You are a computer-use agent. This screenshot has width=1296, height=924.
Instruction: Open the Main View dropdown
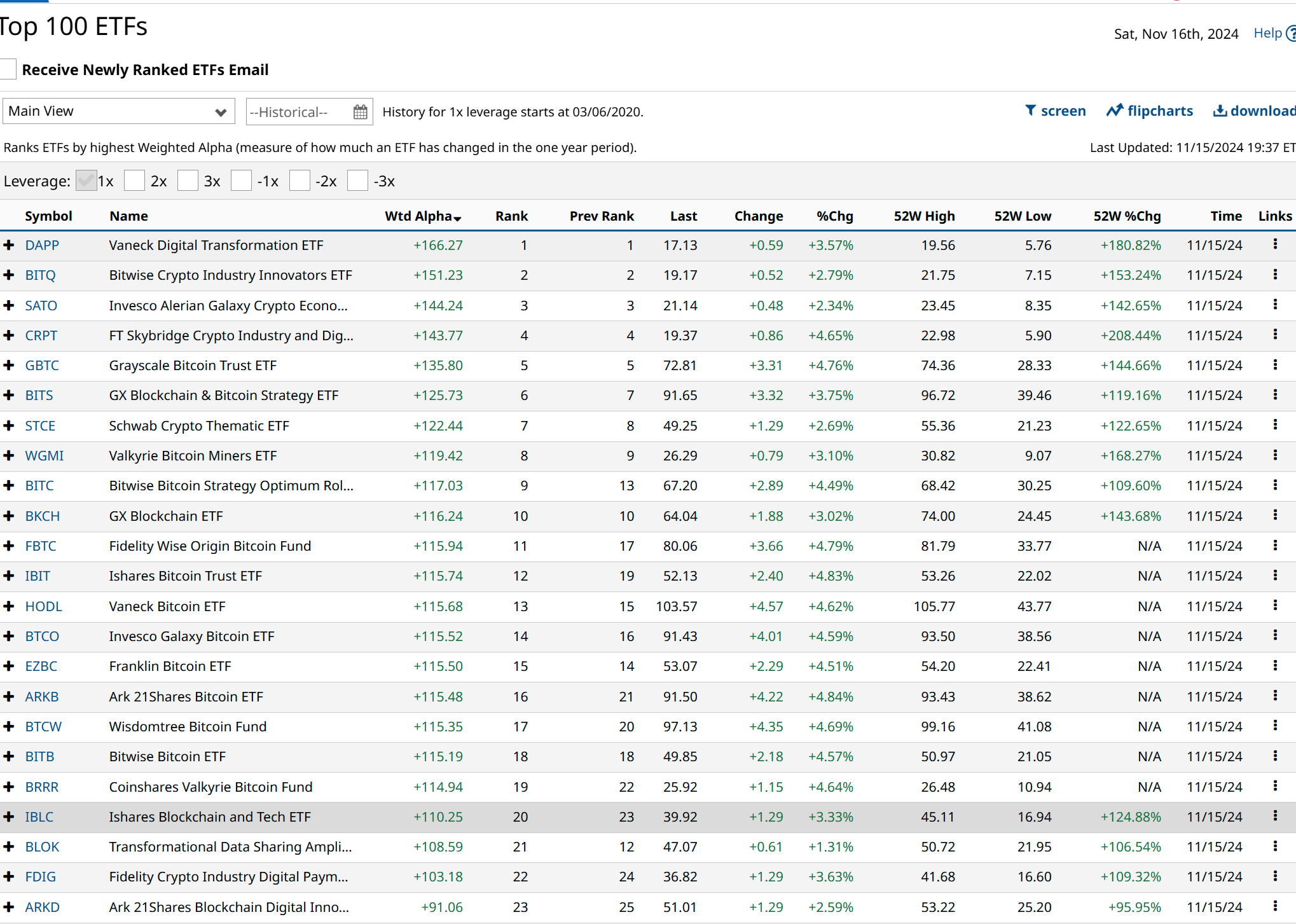(118, 111)
